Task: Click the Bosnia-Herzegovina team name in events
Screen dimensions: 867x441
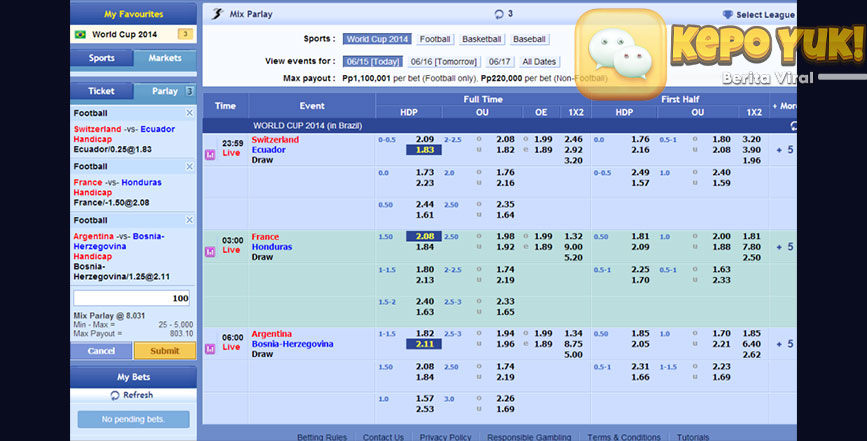Action: [293, 344]
